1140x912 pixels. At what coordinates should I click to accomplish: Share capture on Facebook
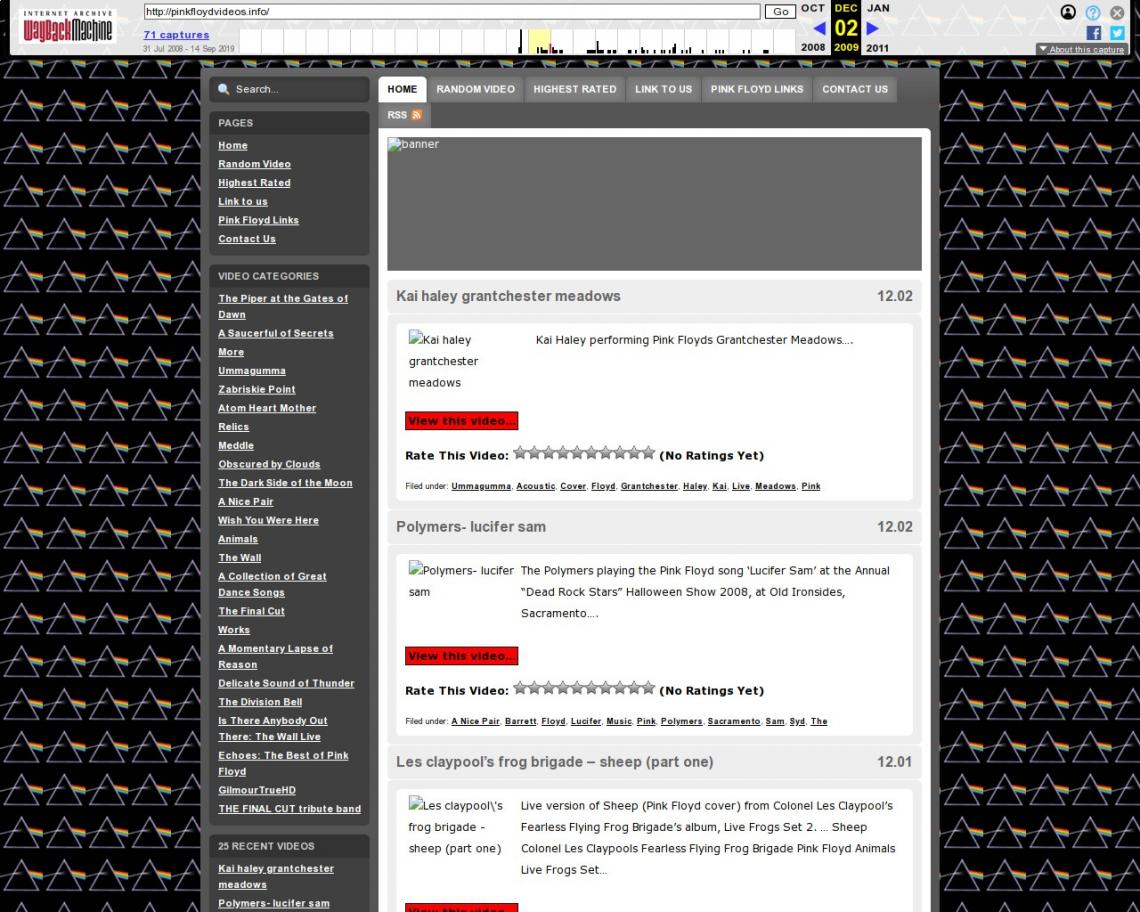click(1093, 33)
